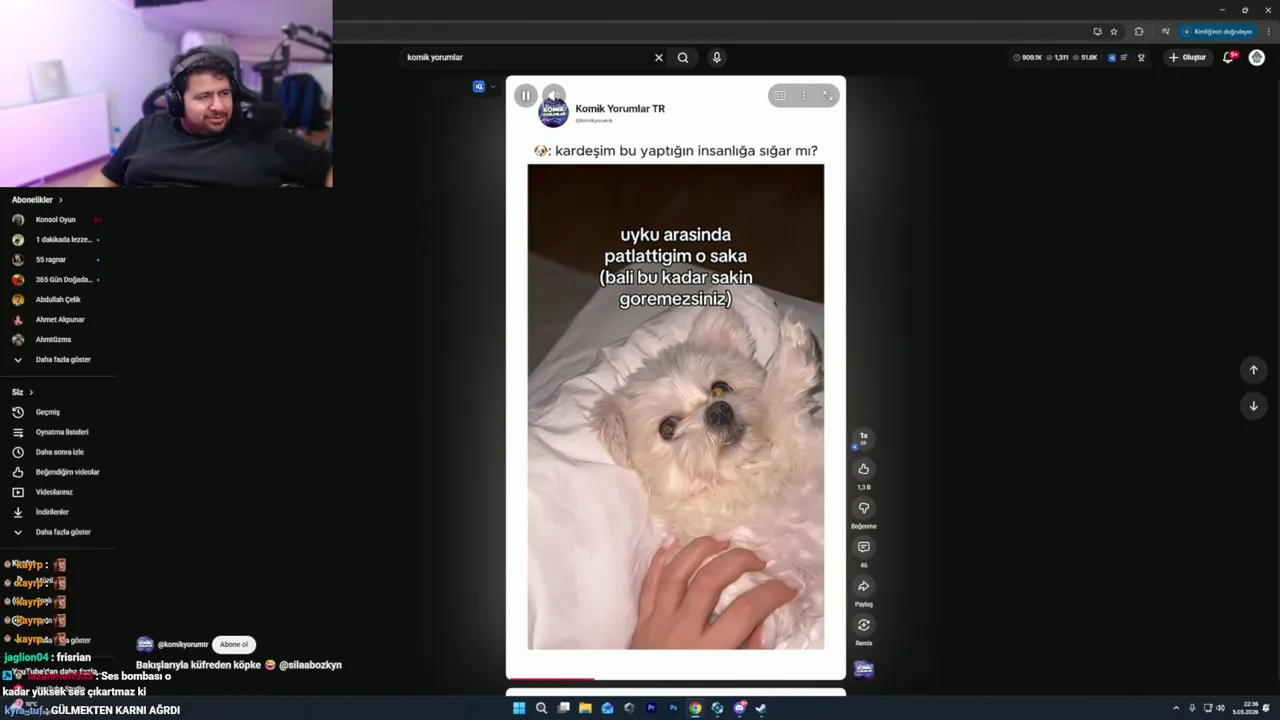This screenshot has height=720, width=1280.
Task: Show hidden system tray icons
Action: click(x=1176, y=708)
